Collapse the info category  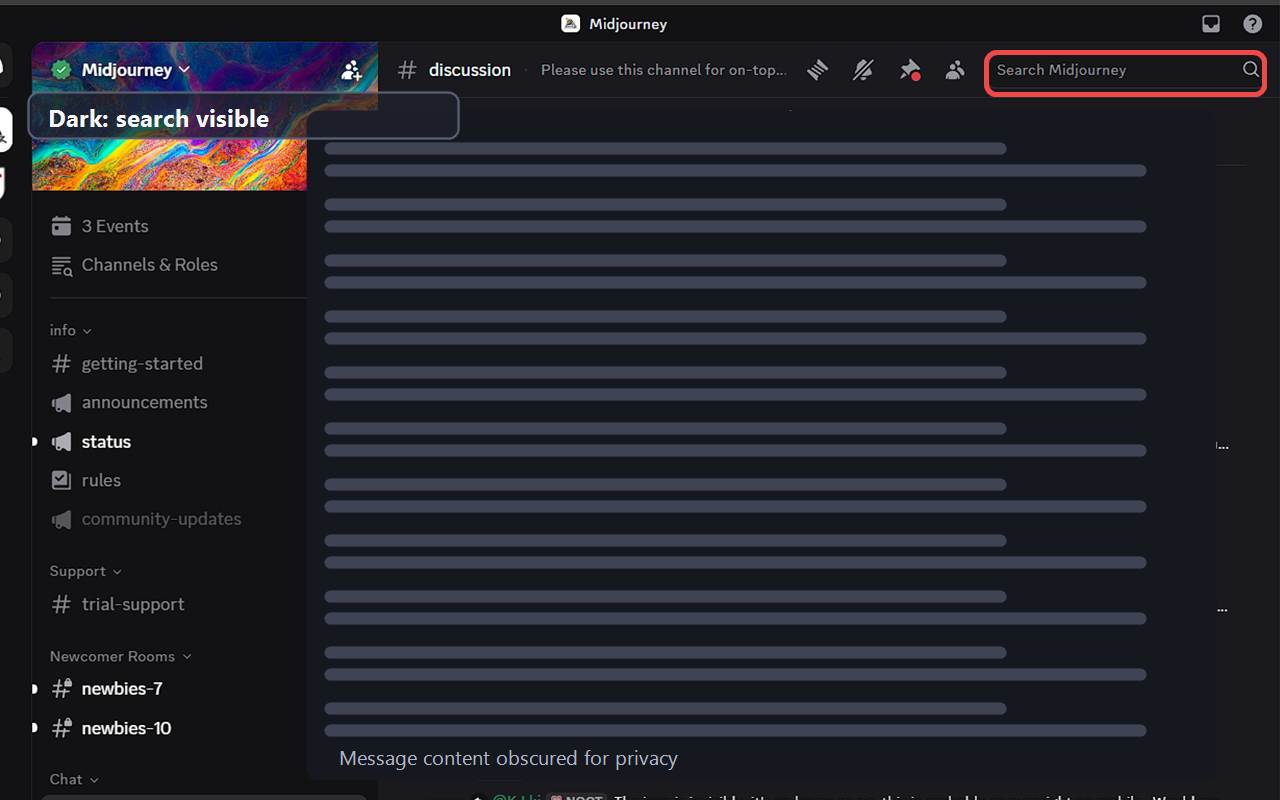tap(70, 330)
